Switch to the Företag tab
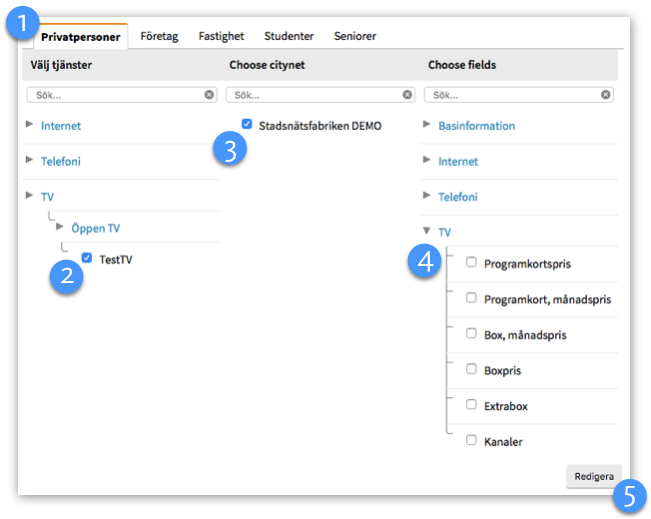 click(159, 36)
